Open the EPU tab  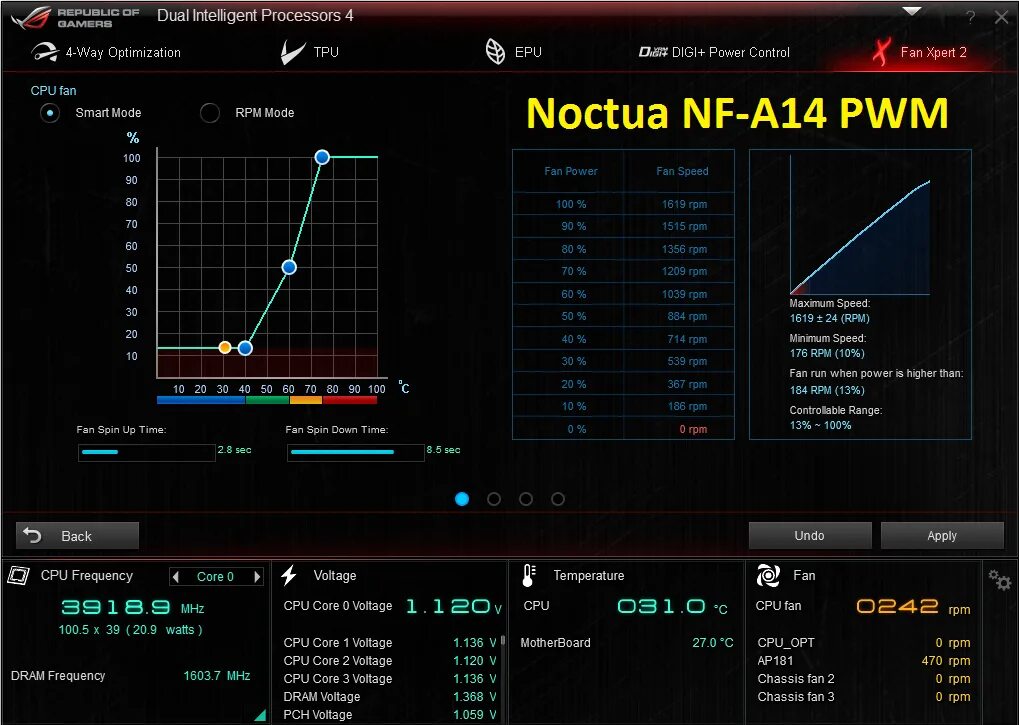coord(513,52)
